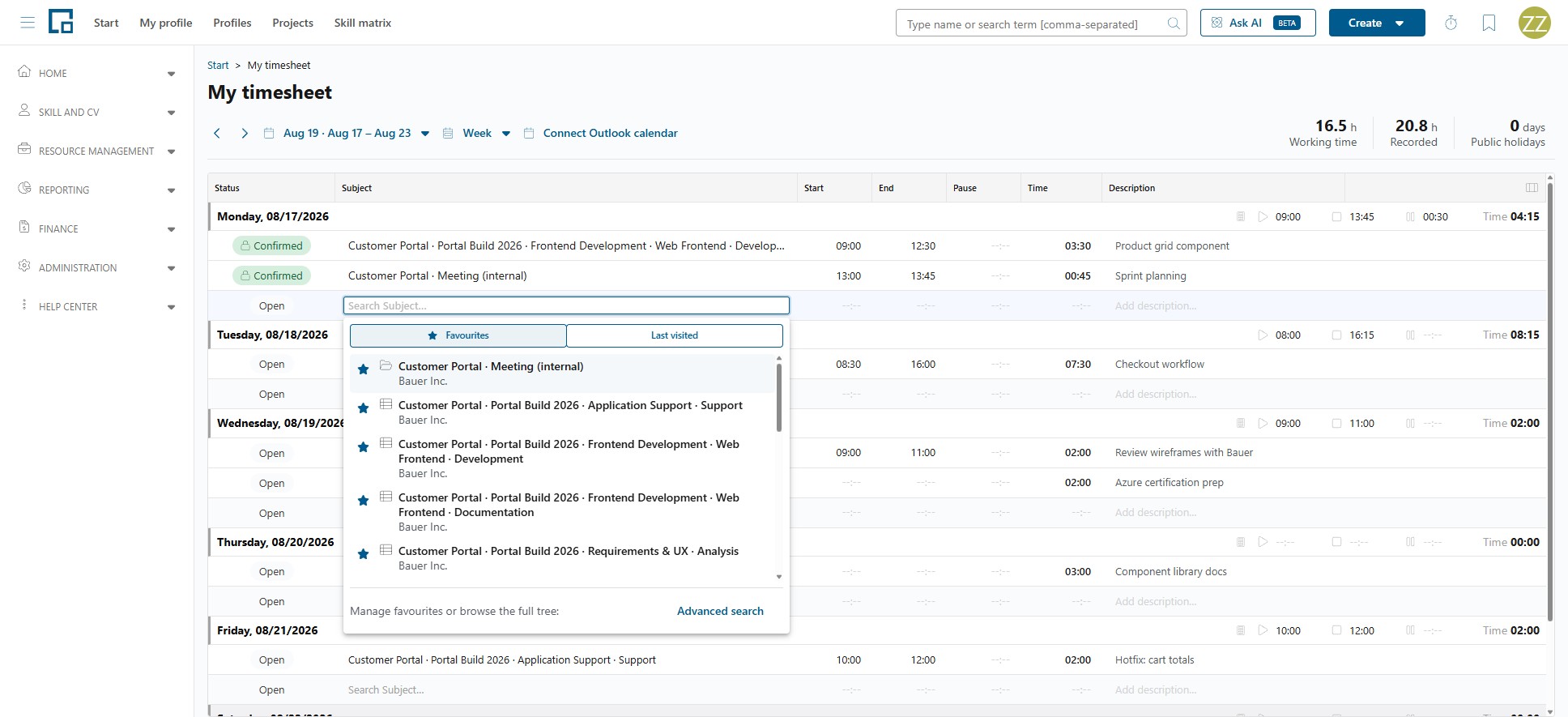Open Skill matrix in top navigation

coord(363,23)
